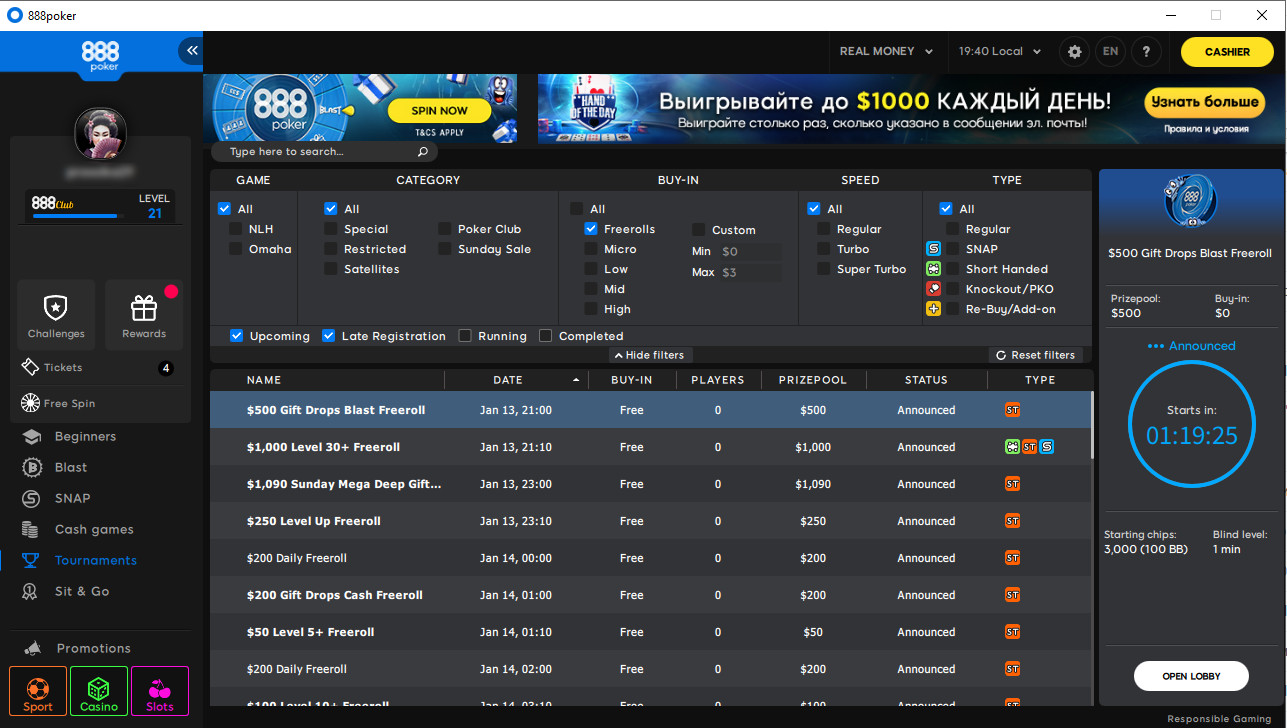Sort by the STATUS column header

(x=926, y=380)
